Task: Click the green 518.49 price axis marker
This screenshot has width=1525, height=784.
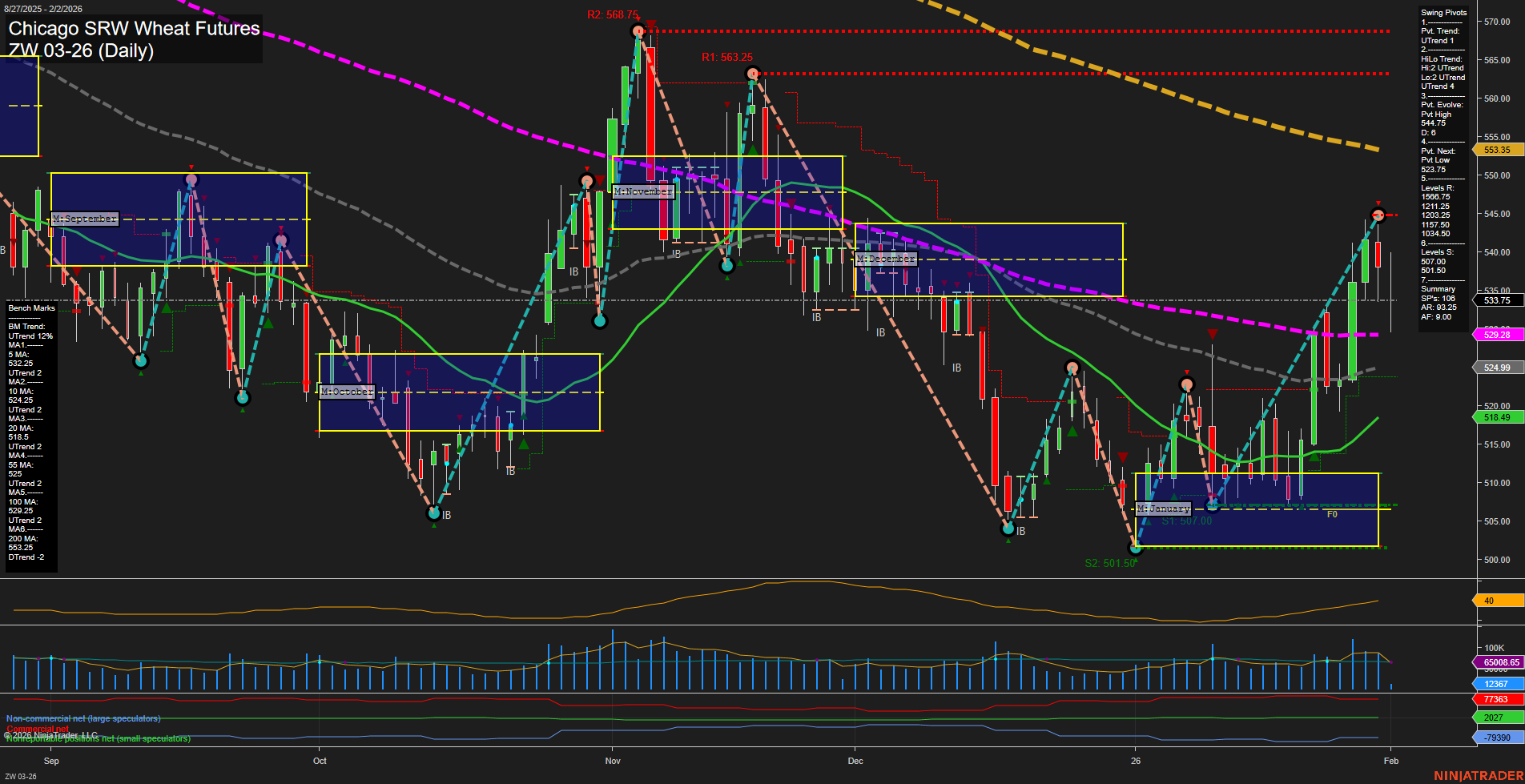Action: (1497, 417)
